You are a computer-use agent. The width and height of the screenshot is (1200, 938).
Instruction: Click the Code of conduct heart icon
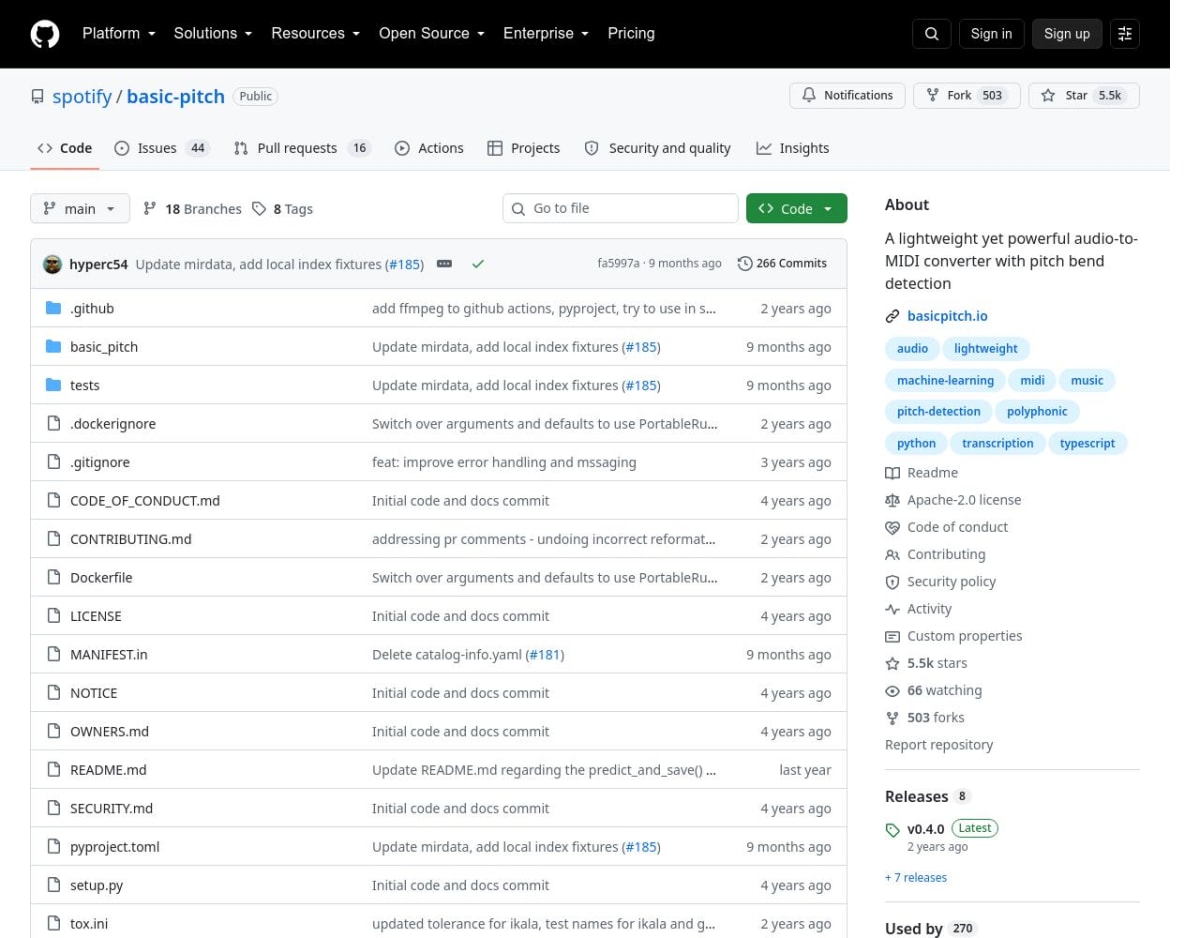[892, 527]
